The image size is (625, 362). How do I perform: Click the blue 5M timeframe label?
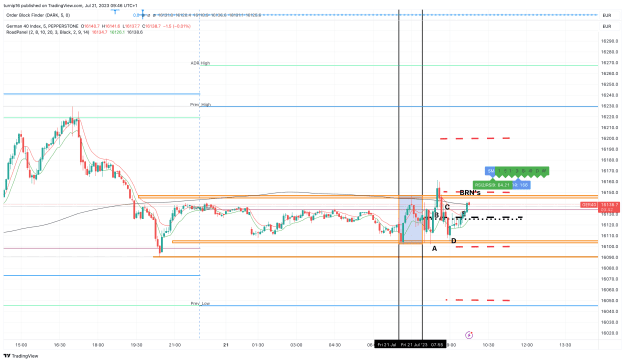click(490, 171)
